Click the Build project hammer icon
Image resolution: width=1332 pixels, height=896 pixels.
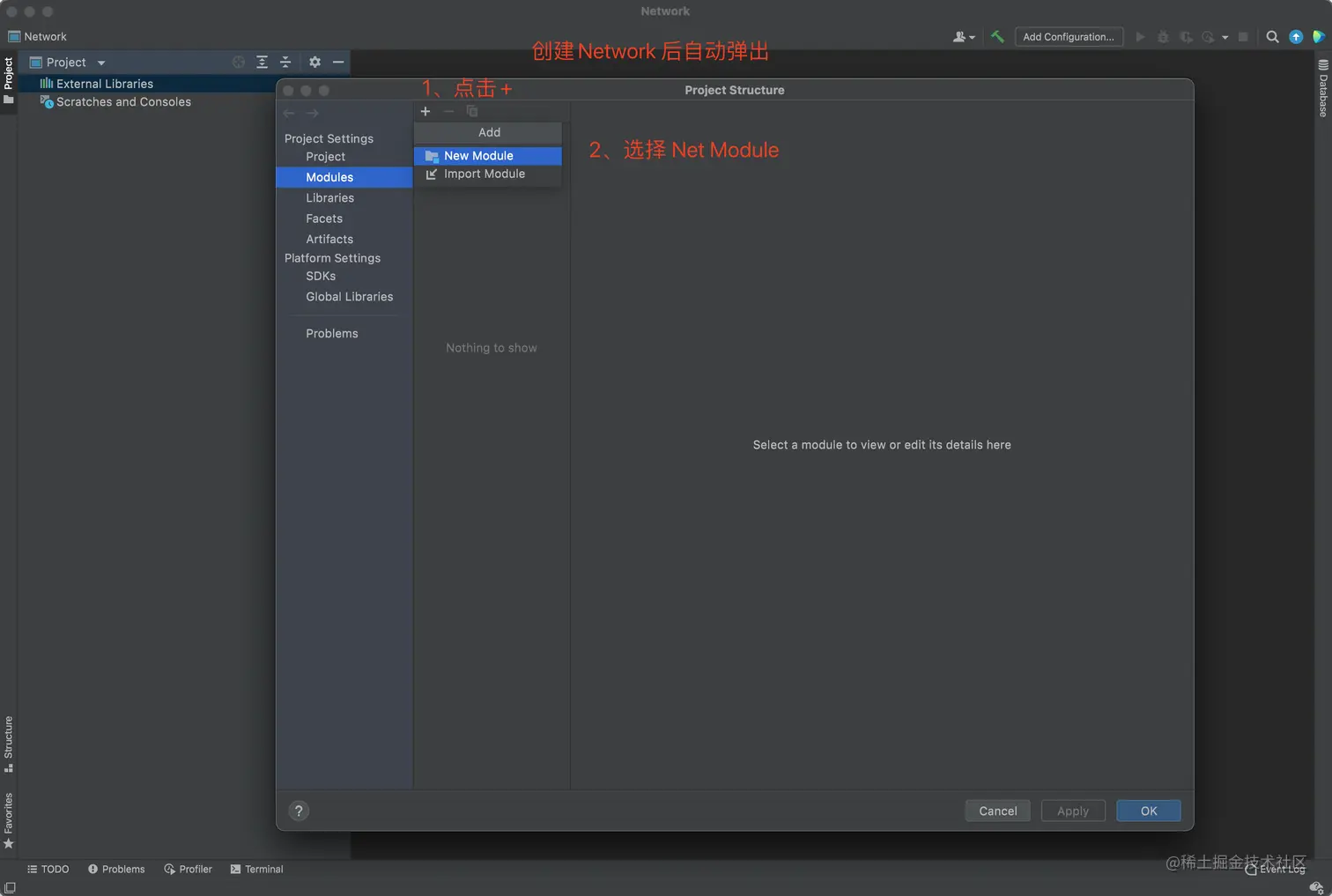tap(997, 37)
